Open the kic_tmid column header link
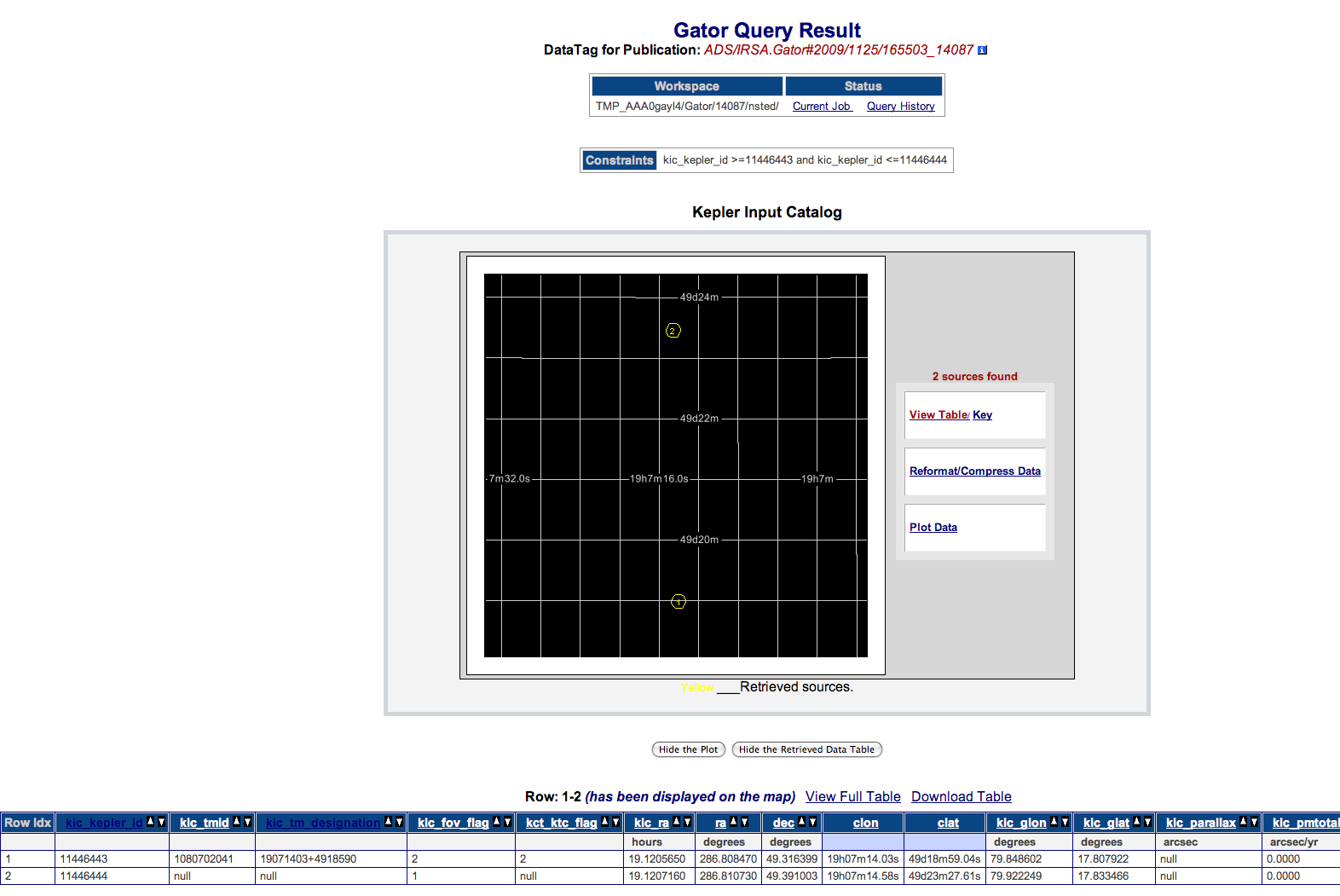Image resolution: width=1340 pixels, height=896 pixels. (205, 823)
